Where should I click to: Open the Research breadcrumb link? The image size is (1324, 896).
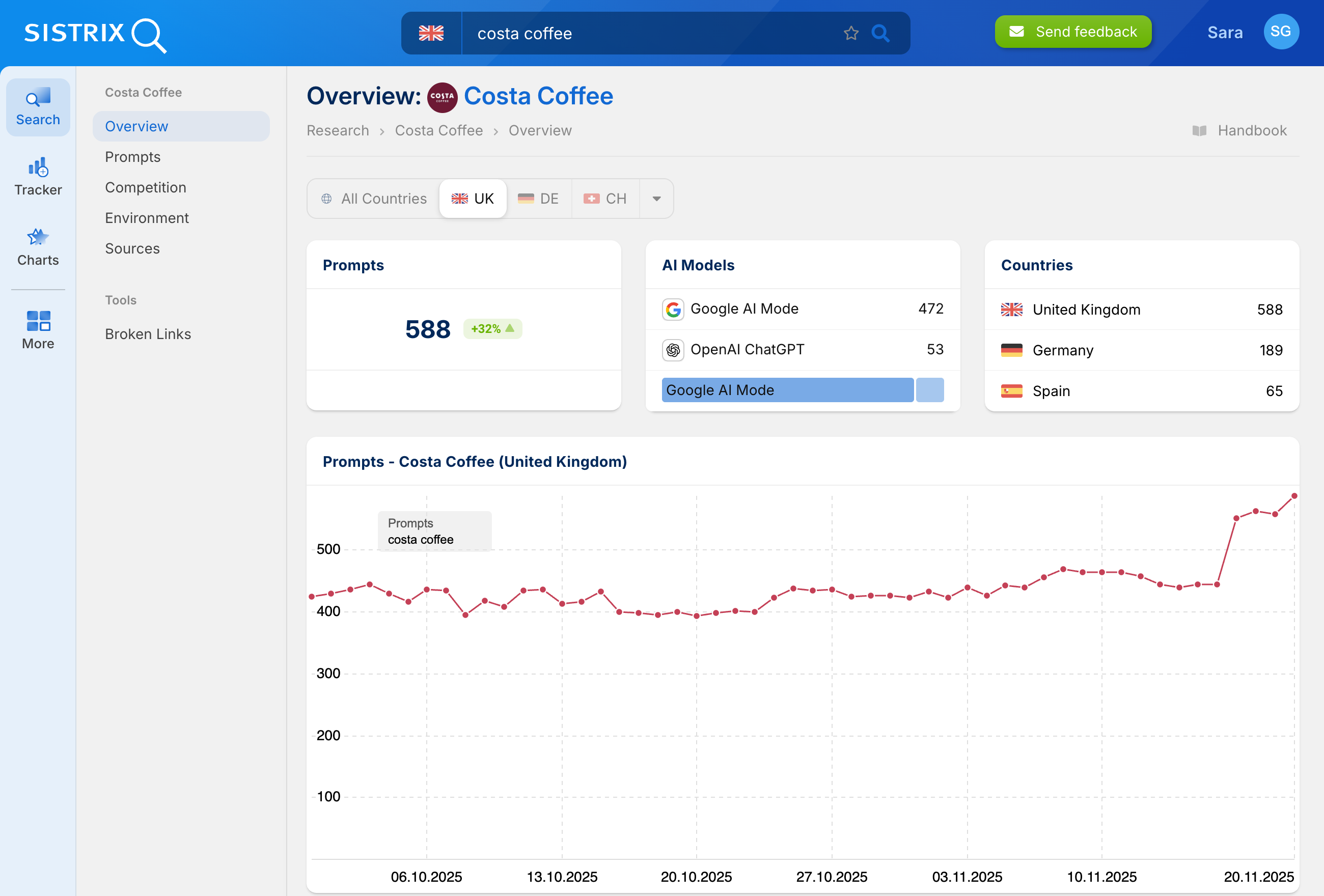[337, 130]
